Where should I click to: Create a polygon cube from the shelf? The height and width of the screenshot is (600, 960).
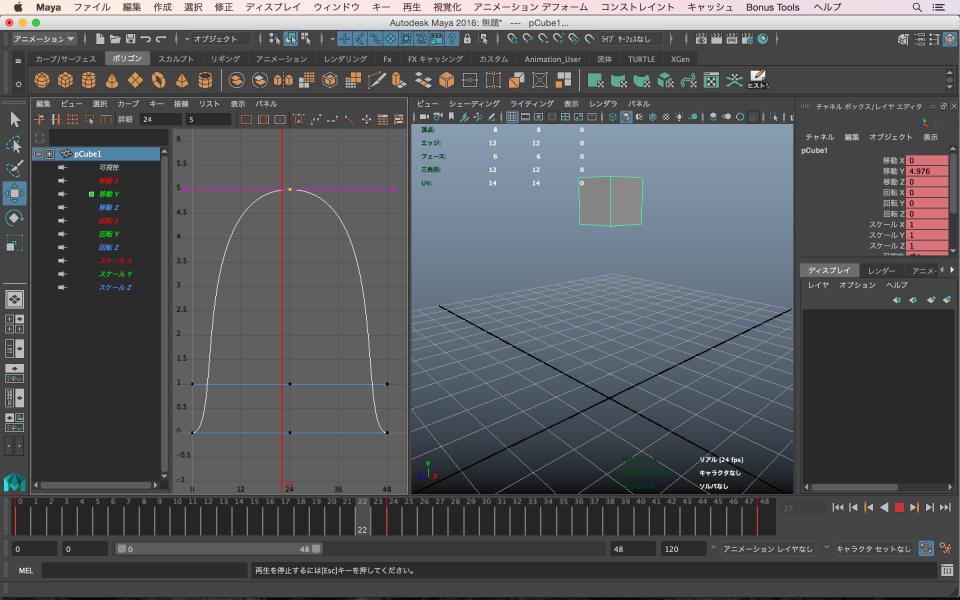65,80
